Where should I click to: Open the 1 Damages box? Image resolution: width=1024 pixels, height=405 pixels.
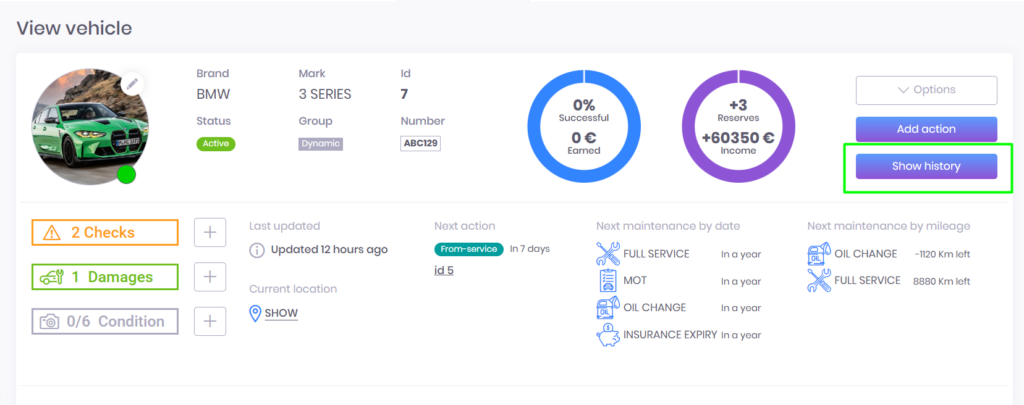(105, 276)
